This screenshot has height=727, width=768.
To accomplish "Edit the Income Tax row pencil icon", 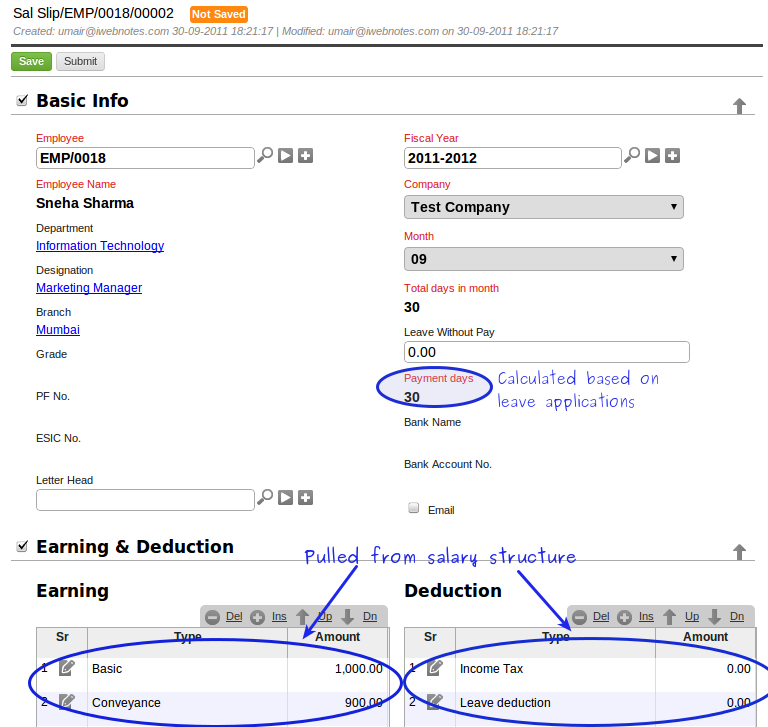I will [434, 668].
